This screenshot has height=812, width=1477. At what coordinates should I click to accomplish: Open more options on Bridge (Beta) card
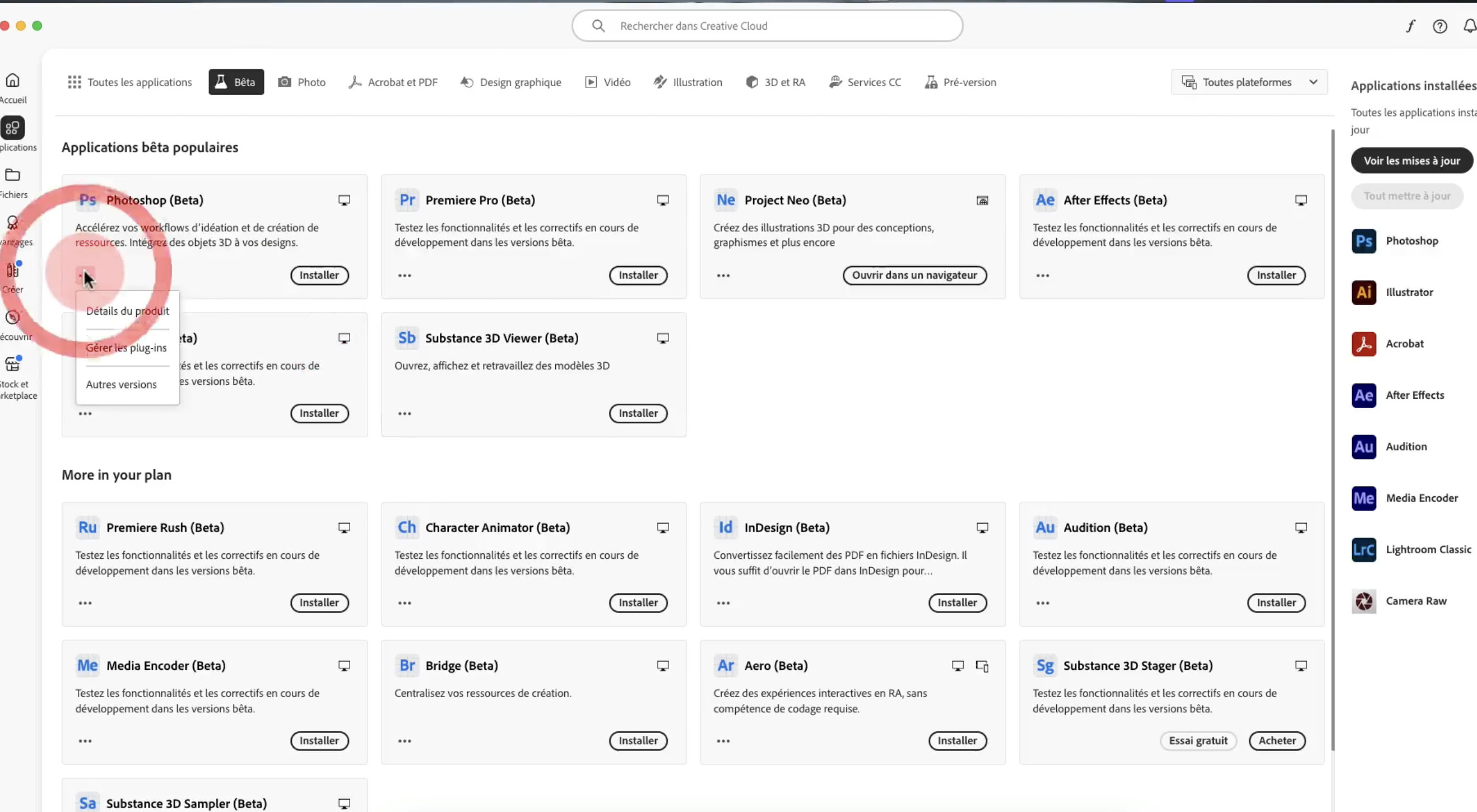[404, 741]
